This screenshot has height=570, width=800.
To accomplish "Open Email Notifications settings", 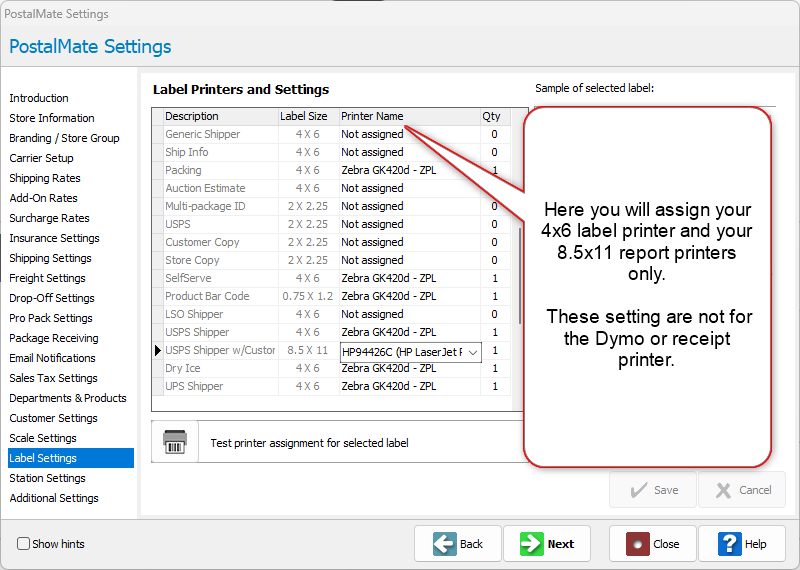I will 52,358.
